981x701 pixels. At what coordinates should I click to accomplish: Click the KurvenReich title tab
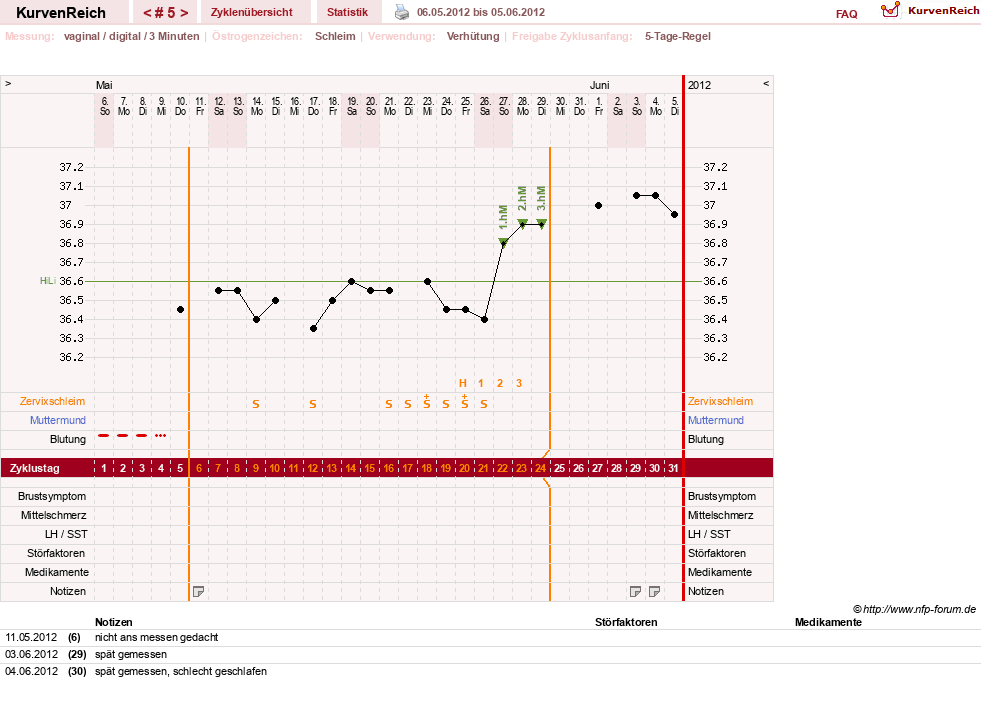click(x=61, y=12)
